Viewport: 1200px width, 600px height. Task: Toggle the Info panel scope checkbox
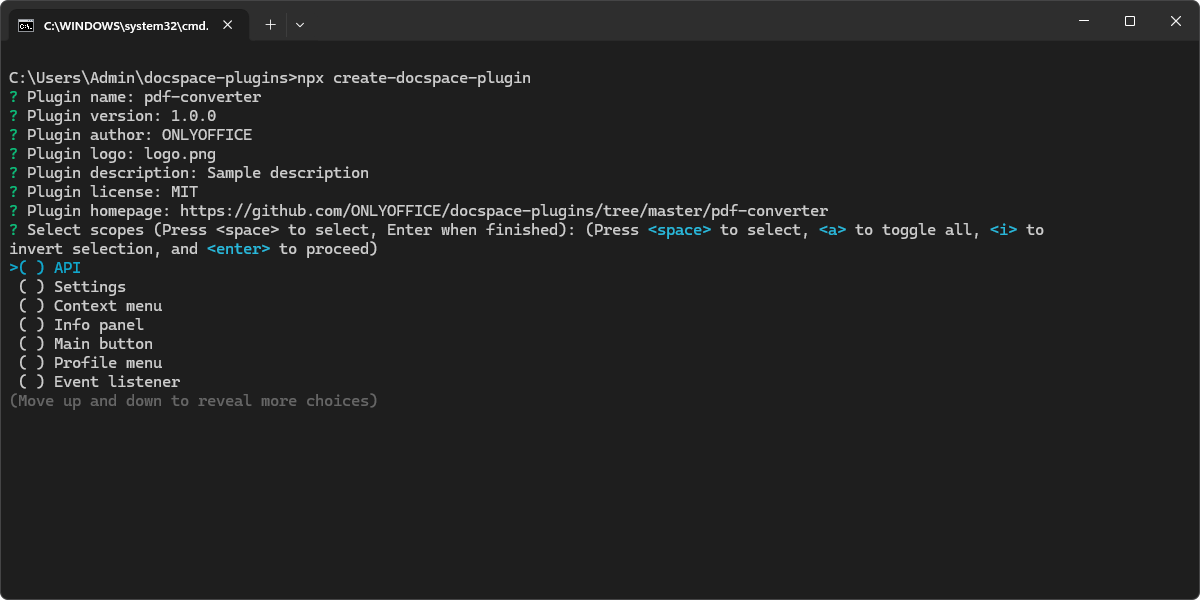click(x=32, y=325)
